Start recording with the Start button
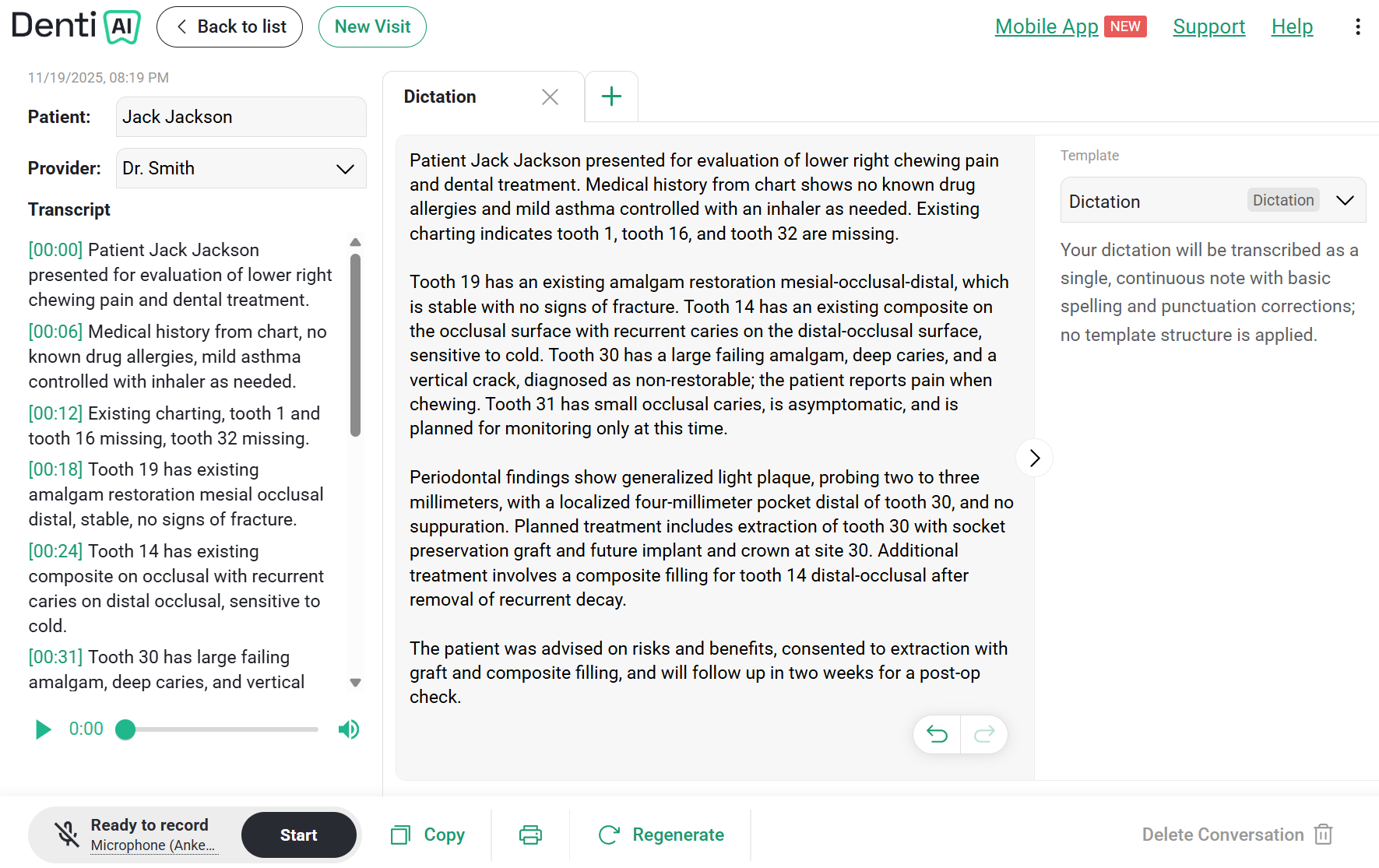Image resolution: width=1379 pixels, height=868 pixels. [x=299, y=835]
